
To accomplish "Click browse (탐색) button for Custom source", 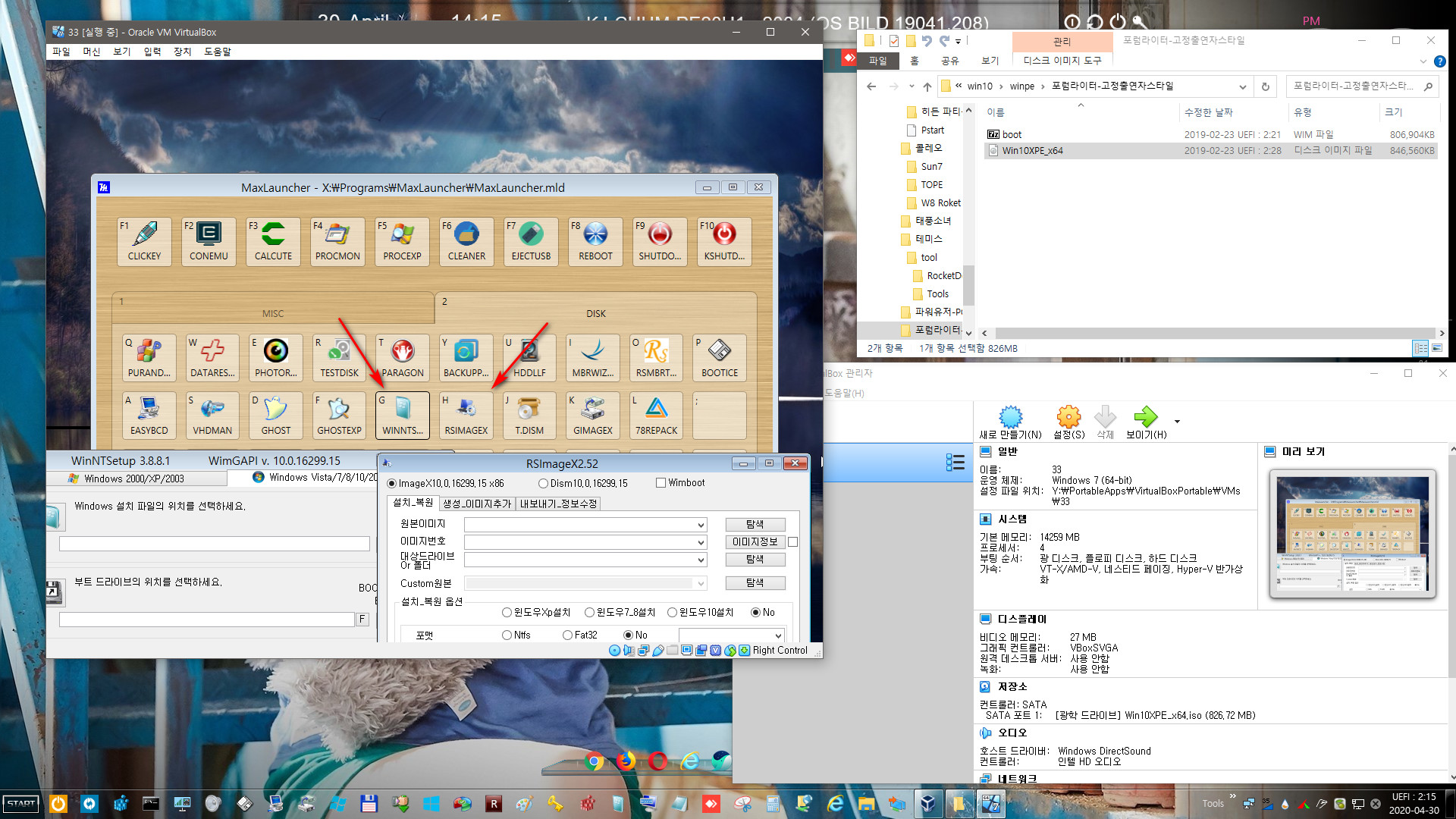I will (755, 583).
